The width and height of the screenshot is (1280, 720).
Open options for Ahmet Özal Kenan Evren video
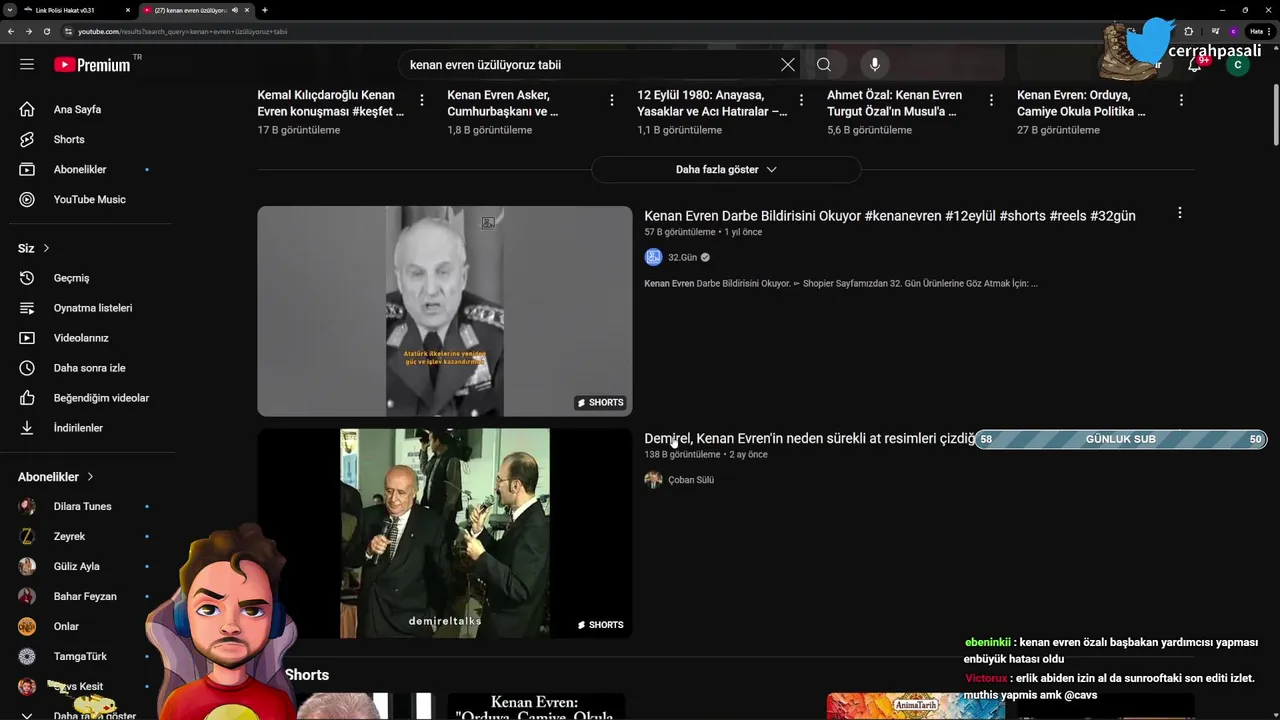point(991,100)
